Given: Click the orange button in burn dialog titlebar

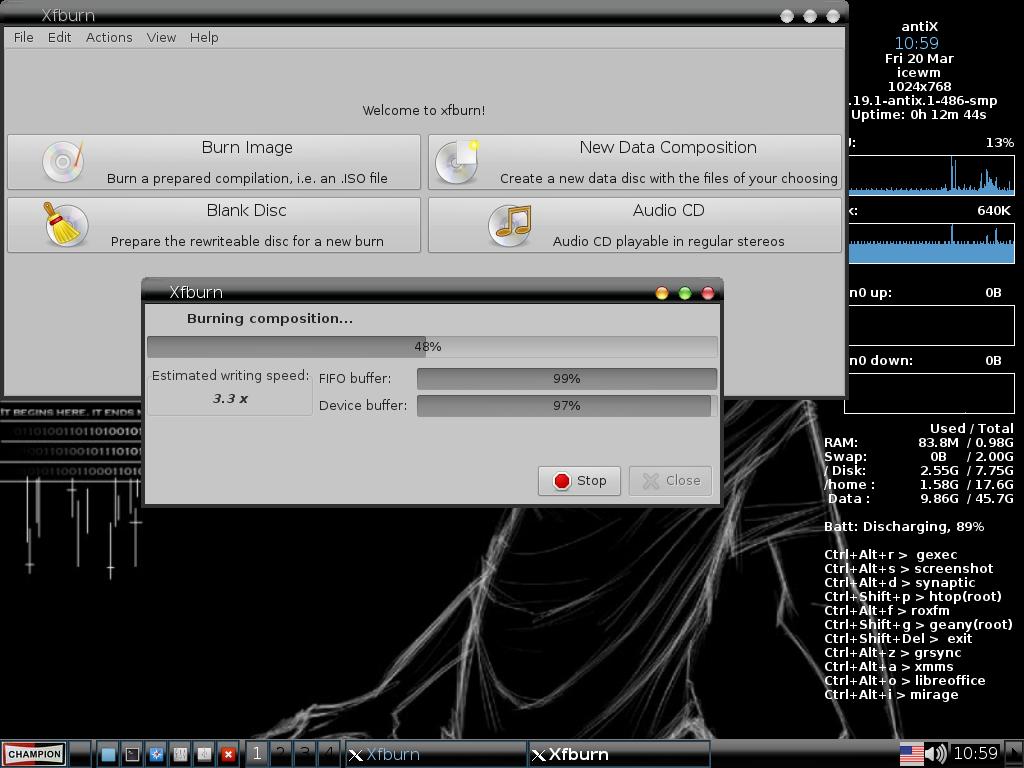Looking at the screenshot, I should pos(662,293).
